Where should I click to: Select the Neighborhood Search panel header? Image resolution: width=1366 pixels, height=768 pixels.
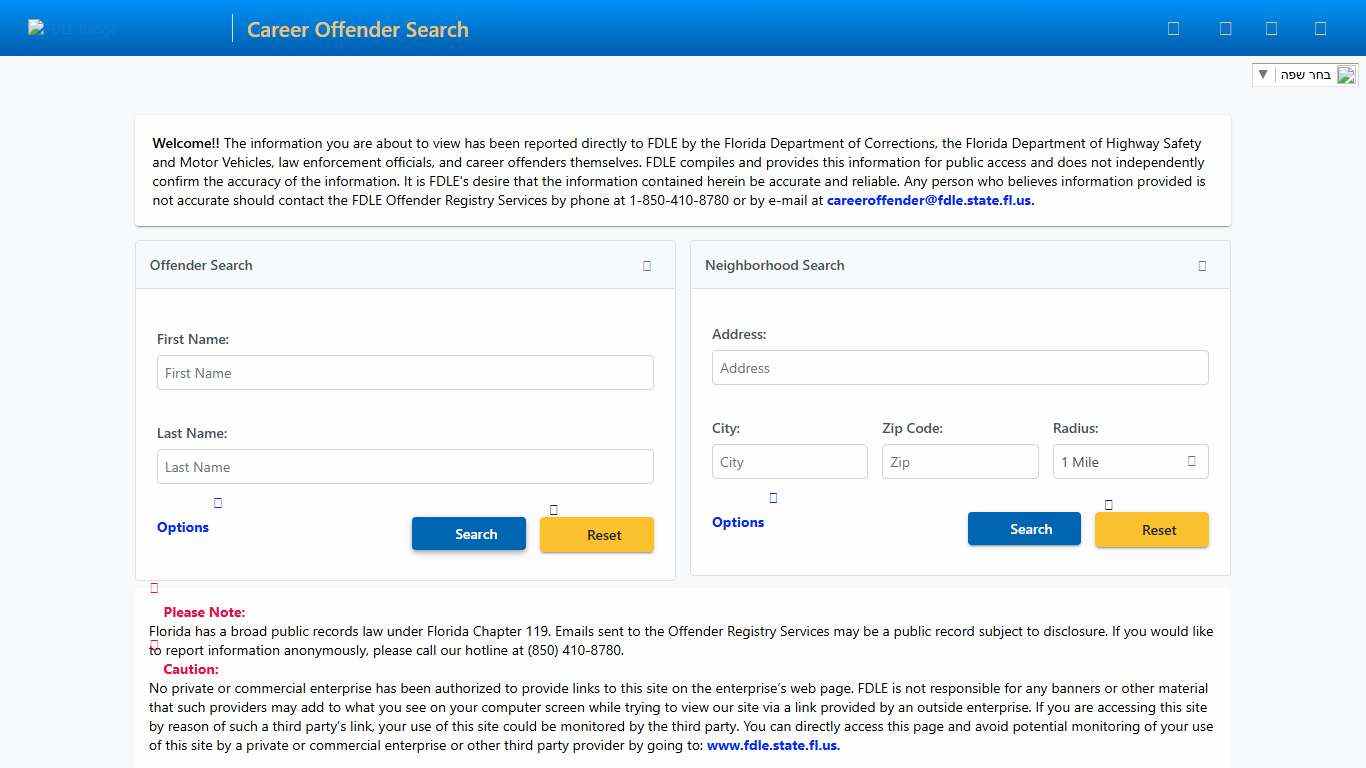coord(774,265)
